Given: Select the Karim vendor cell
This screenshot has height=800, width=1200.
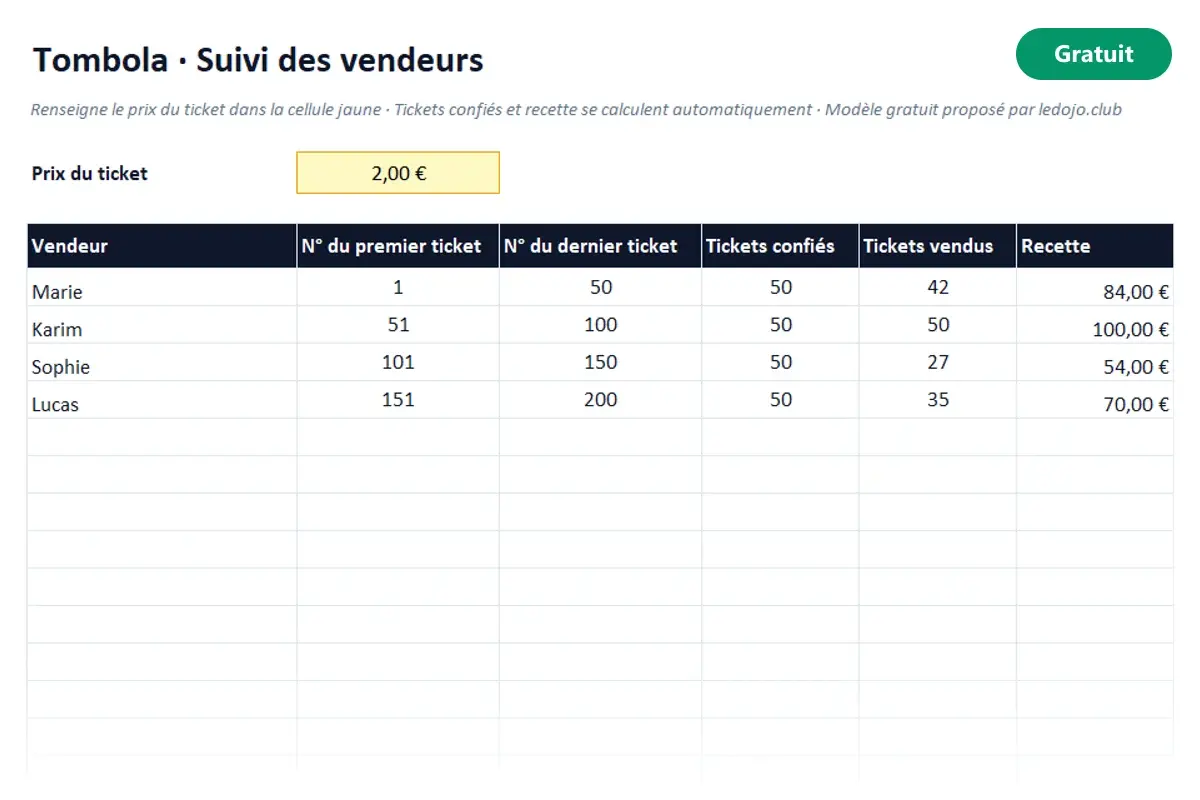Looking at the screenshot, I should coord(162,325).
